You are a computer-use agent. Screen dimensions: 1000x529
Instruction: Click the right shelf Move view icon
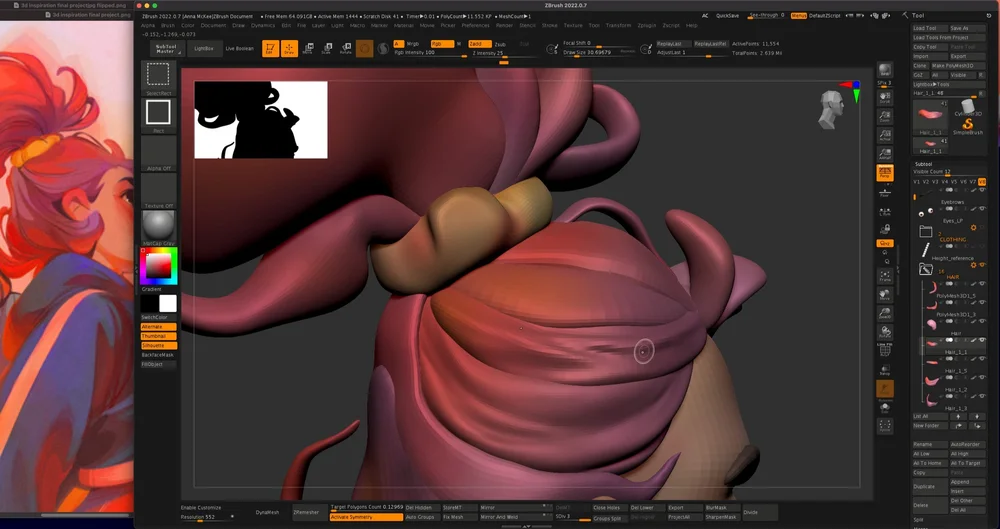coord(885,294)
